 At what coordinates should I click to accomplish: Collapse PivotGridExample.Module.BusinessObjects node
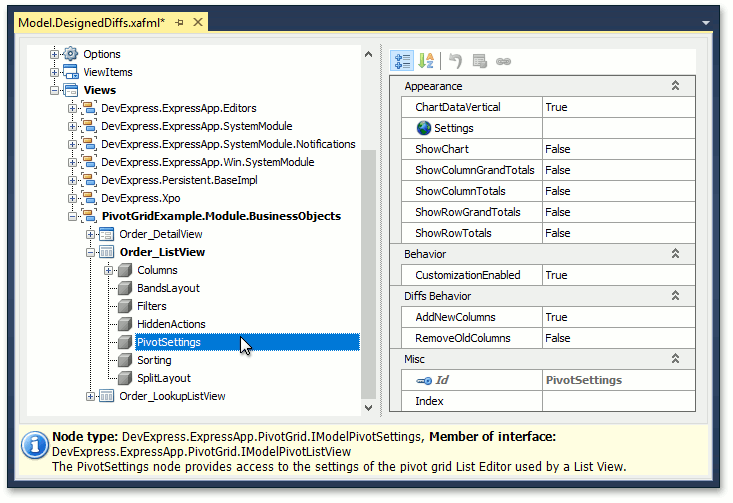coord(72,216)
